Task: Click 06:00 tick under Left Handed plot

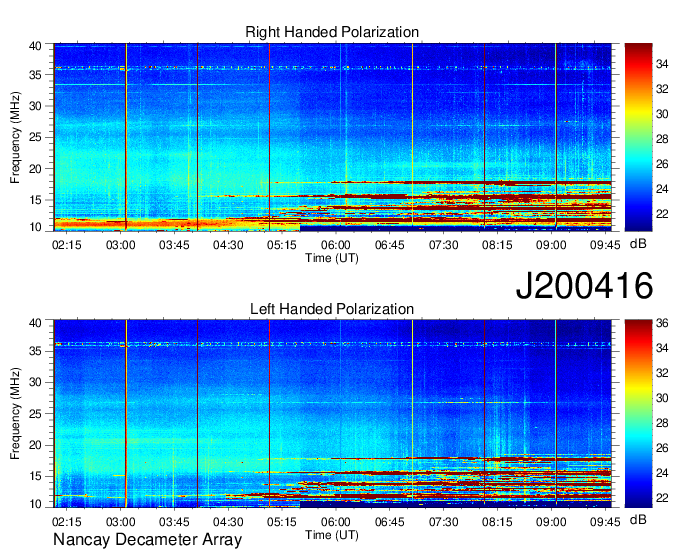Action: point(336,521)
